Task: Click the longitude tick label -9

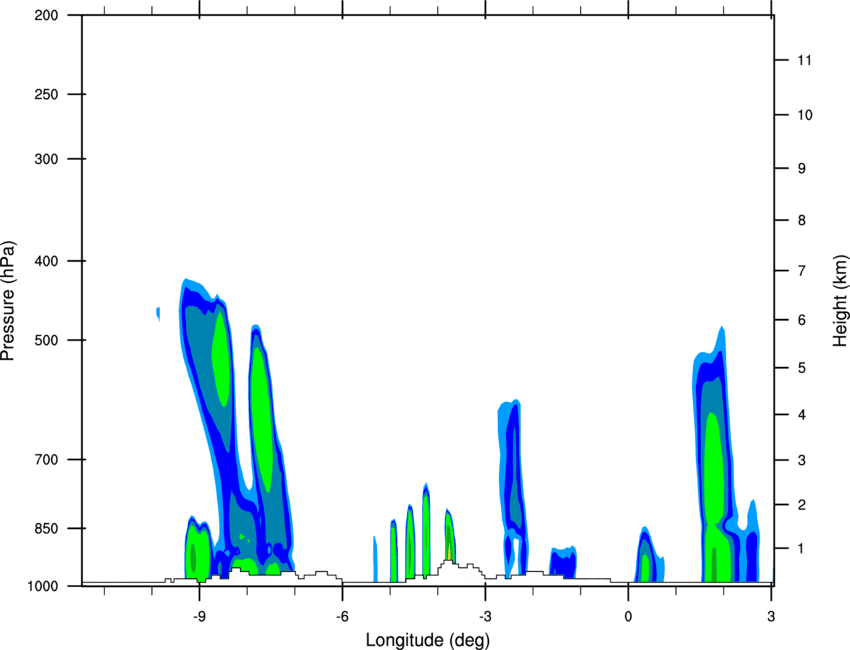Action: (x=199, y=616)
